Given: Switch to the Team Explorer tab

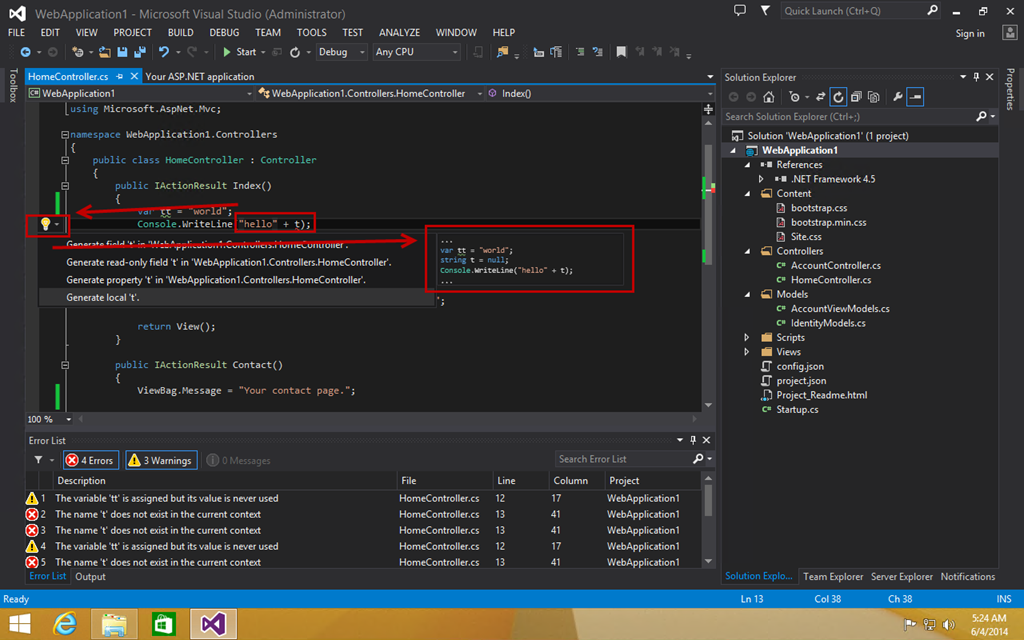Looking at the screenshot, I should pos(833,577).
